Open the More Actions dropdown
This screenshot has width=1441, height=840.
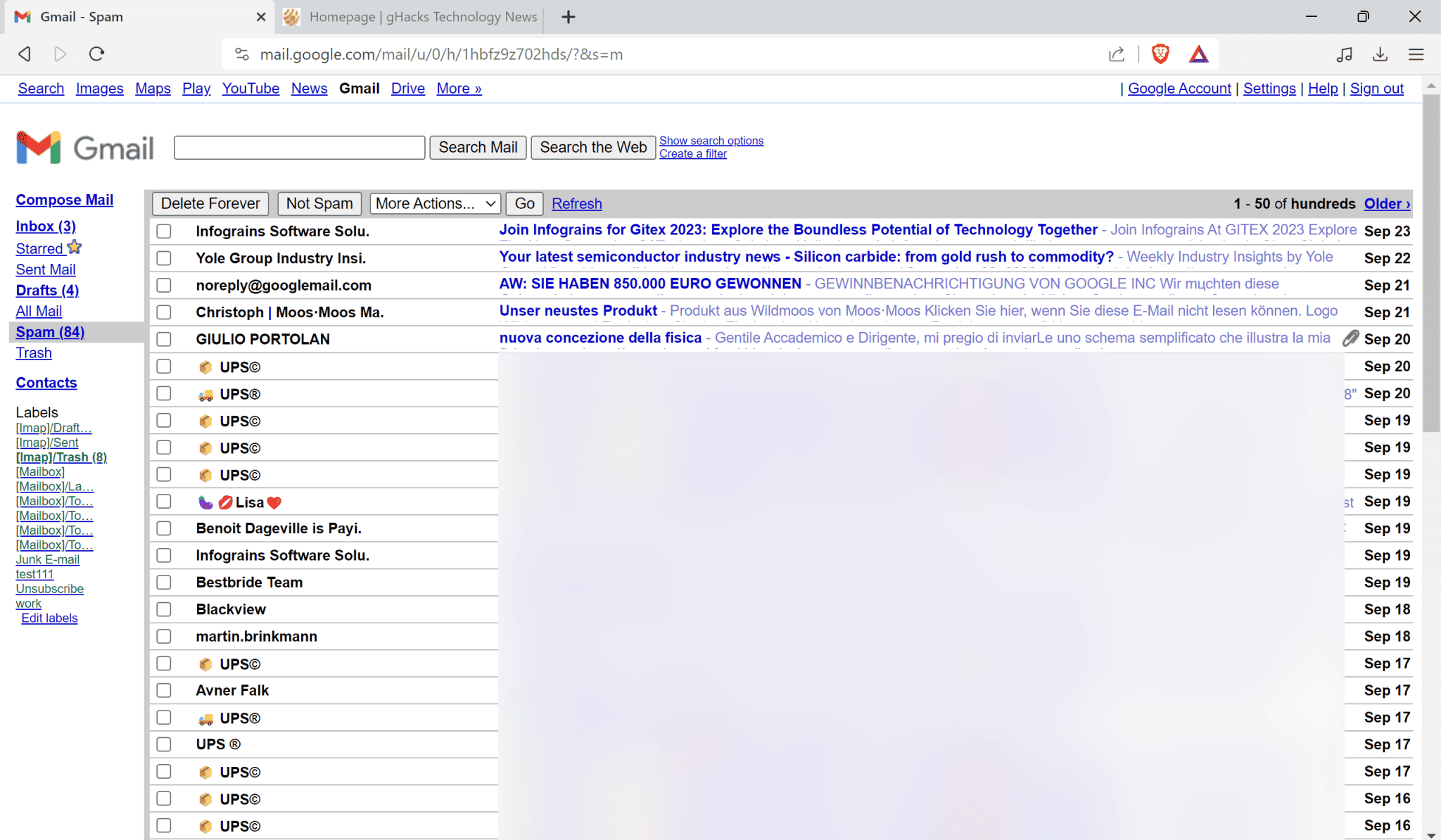coord(434,203)
